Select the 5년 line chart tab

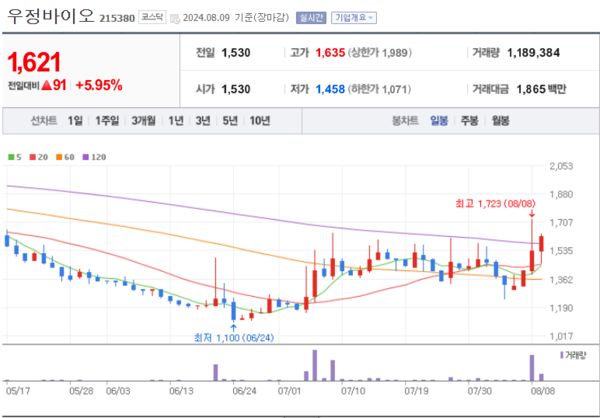coord(230,121)
